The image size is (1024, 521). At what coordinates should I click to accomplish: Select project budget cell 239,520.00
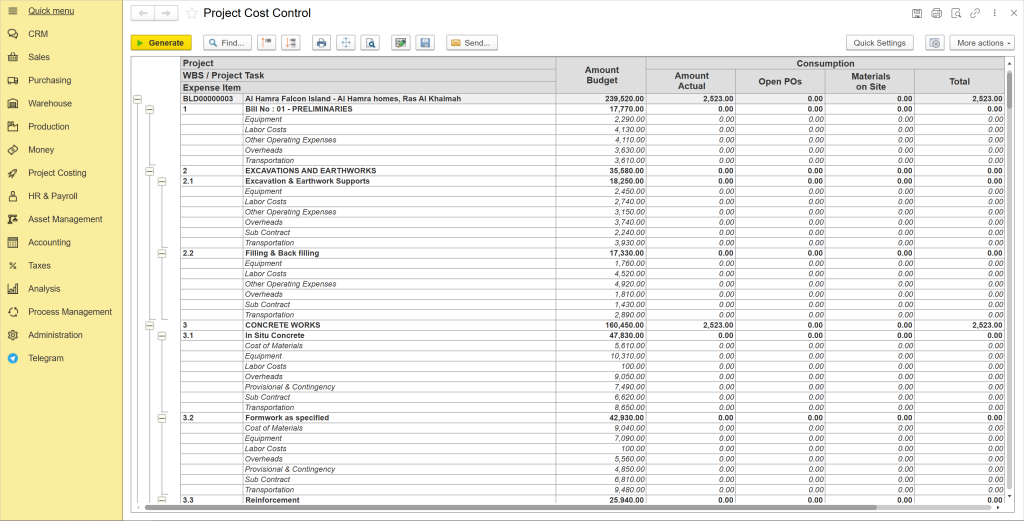coord(601,99)
